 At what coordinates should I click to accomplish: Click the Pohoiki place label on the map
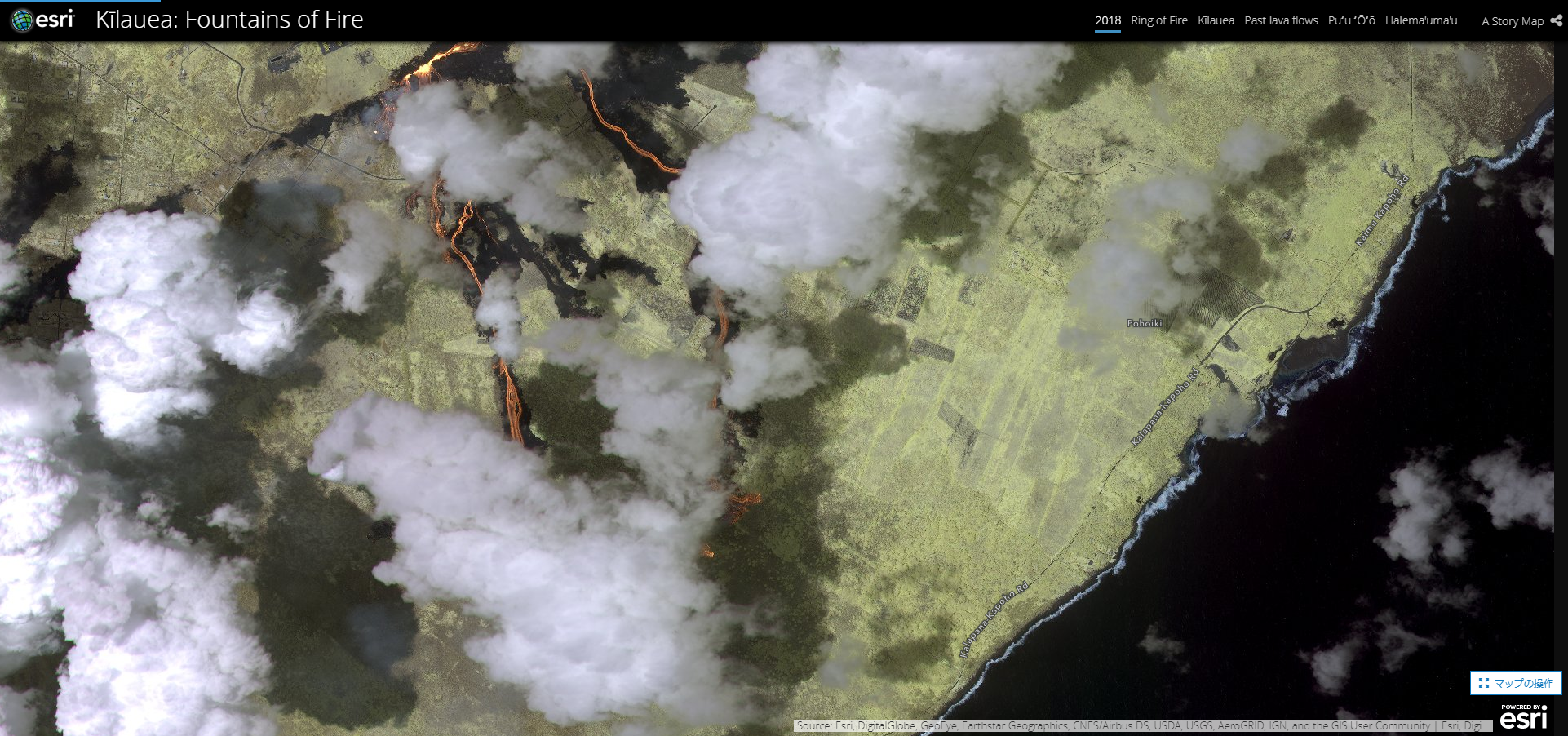tap(1144, 323)
